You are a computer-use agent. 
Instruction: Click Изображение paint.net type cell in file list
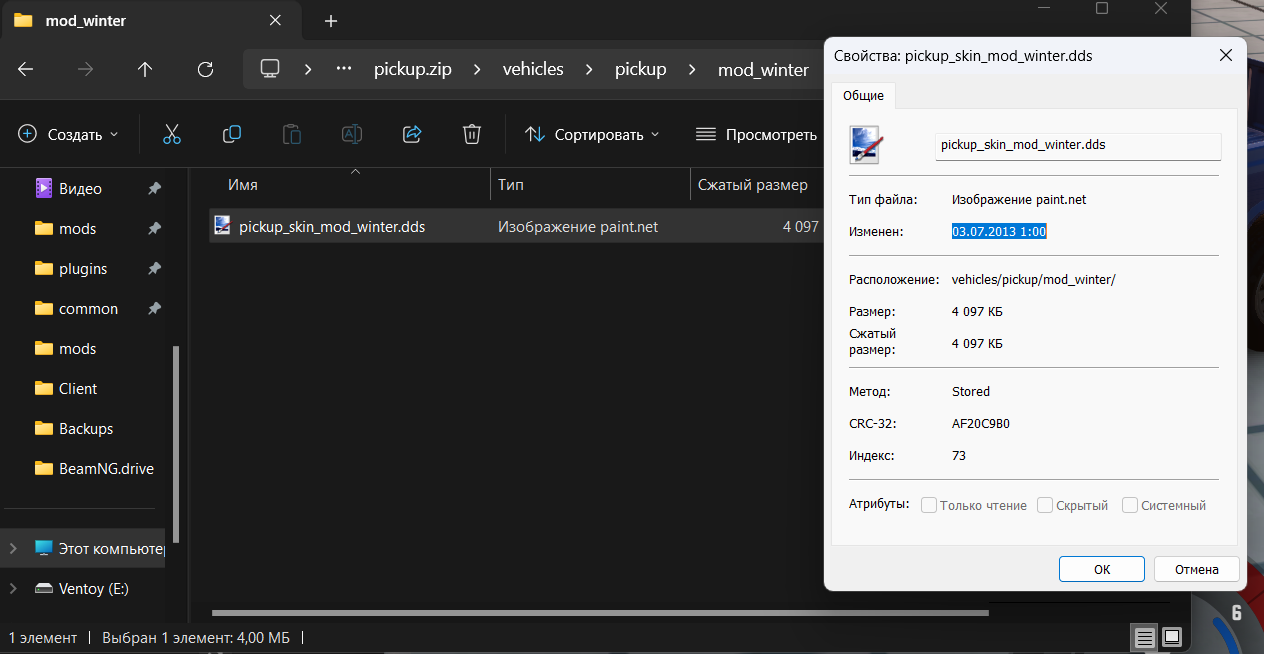pyautogui.click(x=578, y=227)
